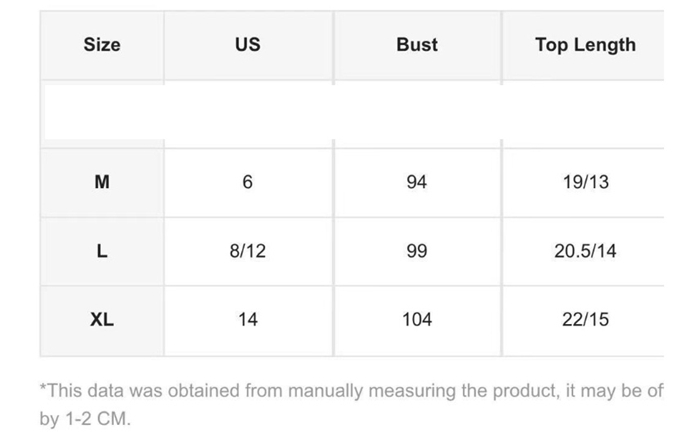Viewport: 700px width, 442px height.
Task: Click the empty cell below the Bust header
Action: tap(417, 113)
